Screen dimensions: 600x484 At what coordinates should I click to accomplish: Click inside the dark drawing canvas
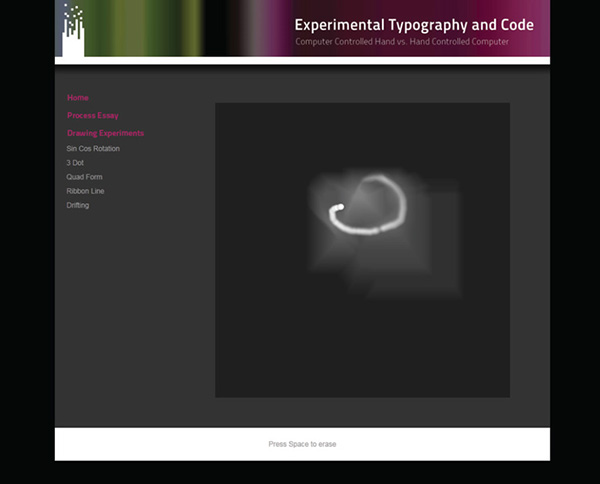[x=362, y=250]
